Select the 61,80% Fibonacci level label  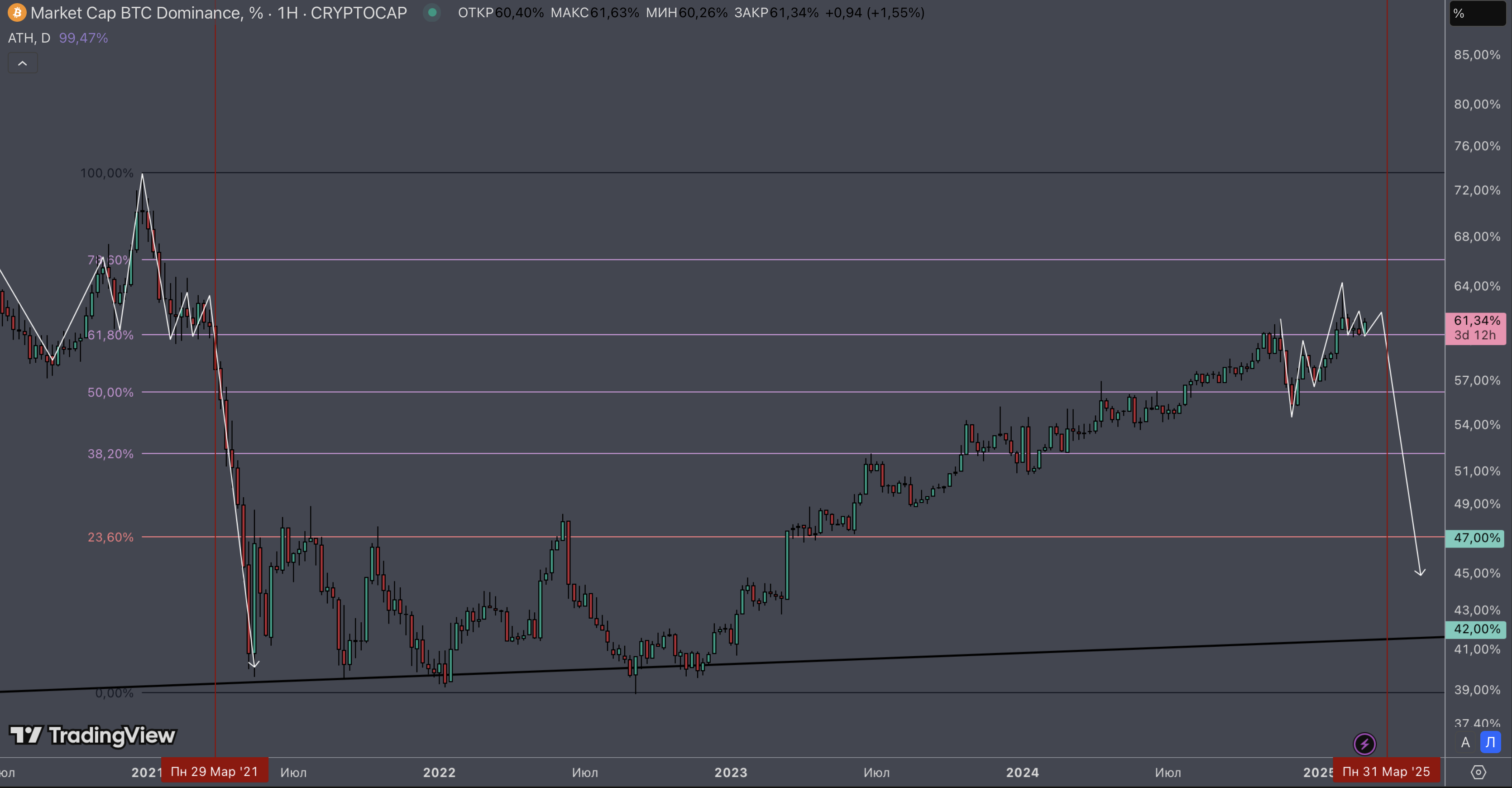[110, 335]
